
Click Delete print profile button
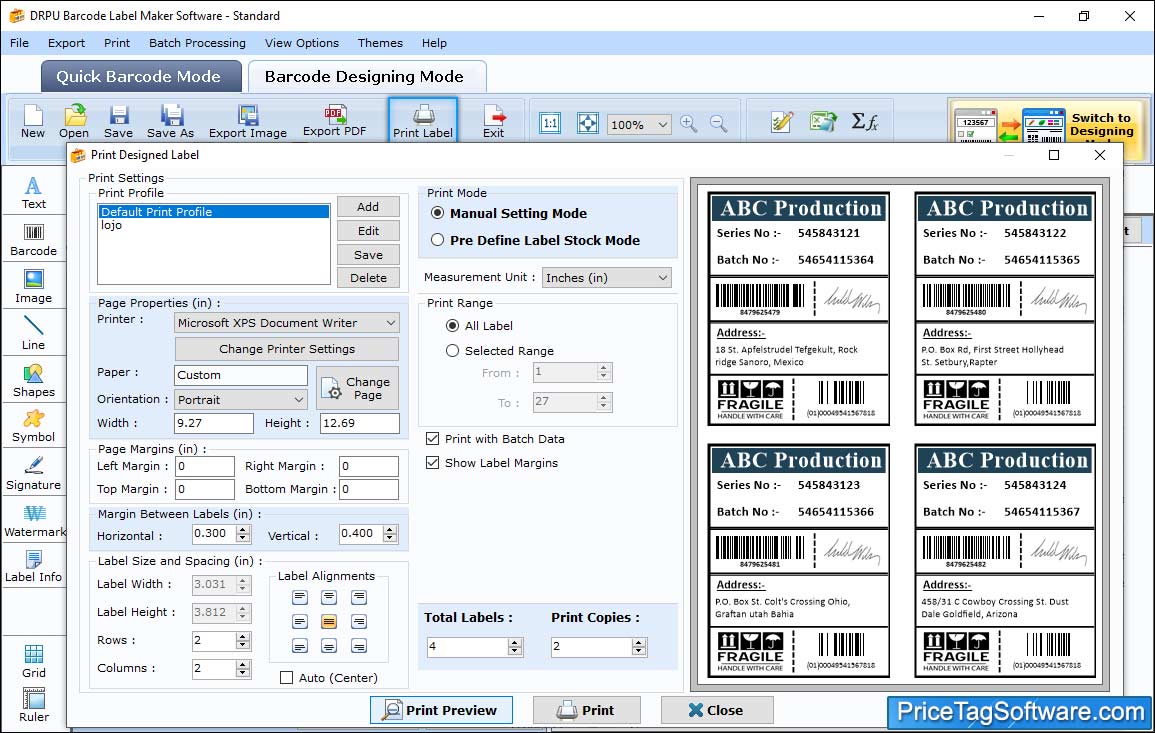pyautogui.click(x=368, y=278)
